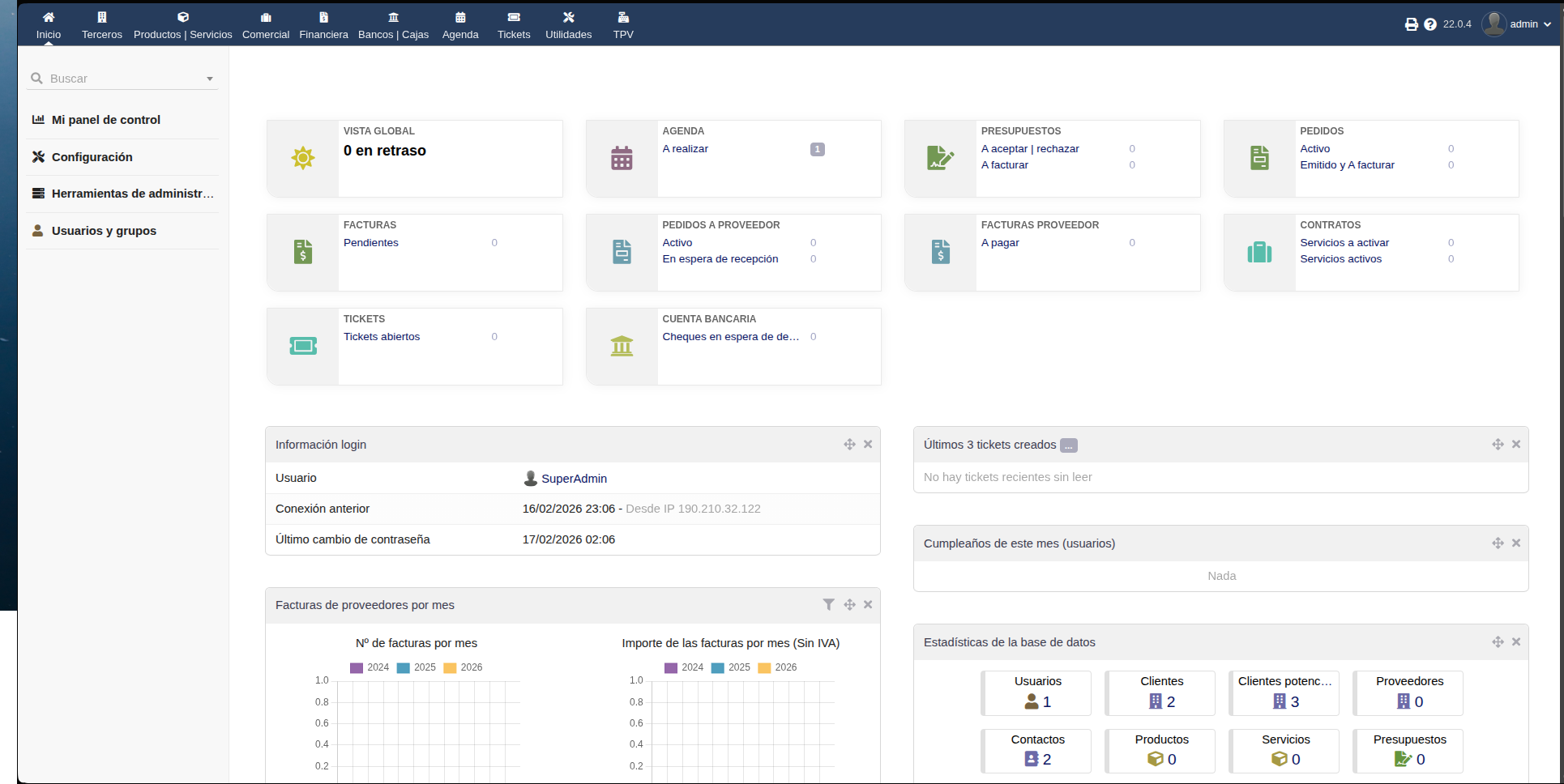Click the admin avatar picture
This screenshot has height=784, width=1564.
(x=1493, y=24)
